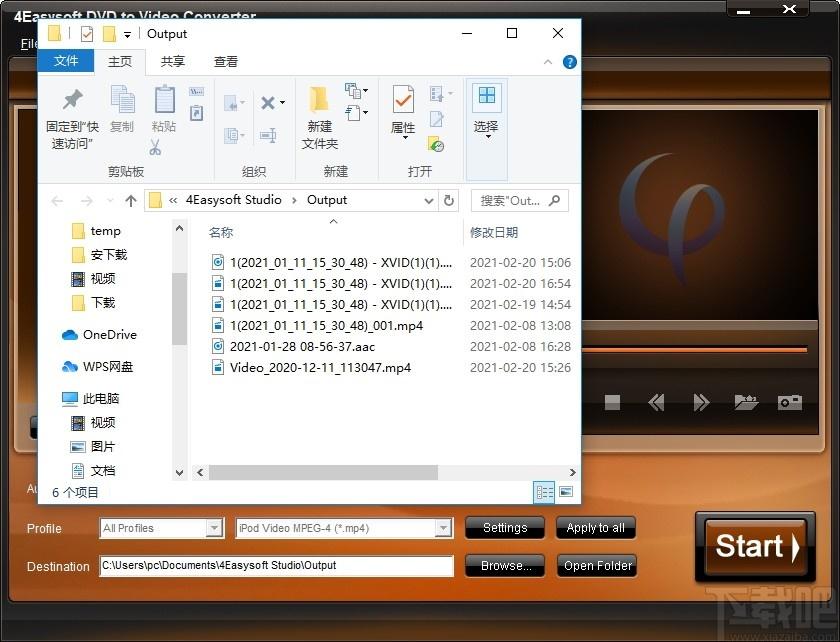Take a snapshot with camera icon
This screenshot has height=642, width=840.
tap(790, 402)
